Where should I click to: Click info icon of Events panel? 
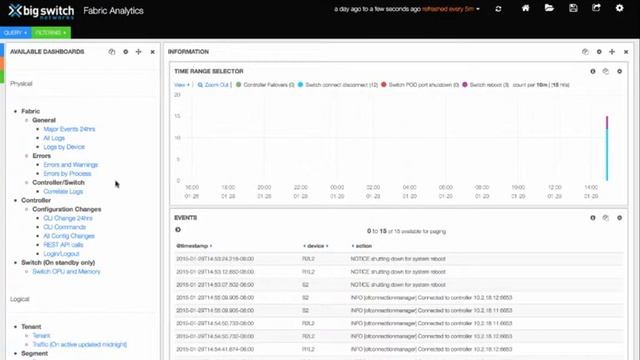(x=593, y=218)
